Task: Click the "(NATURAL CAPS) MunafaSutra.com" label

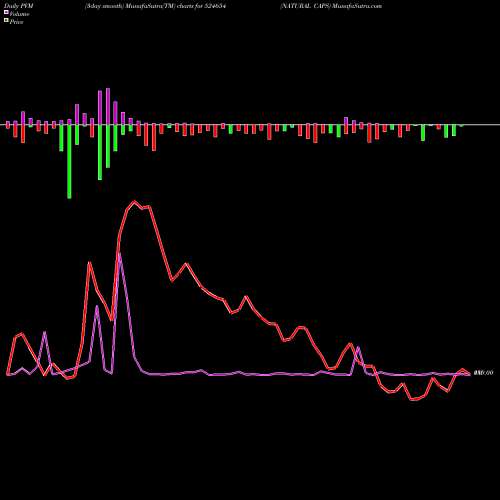Action: (x=331, y=6)
